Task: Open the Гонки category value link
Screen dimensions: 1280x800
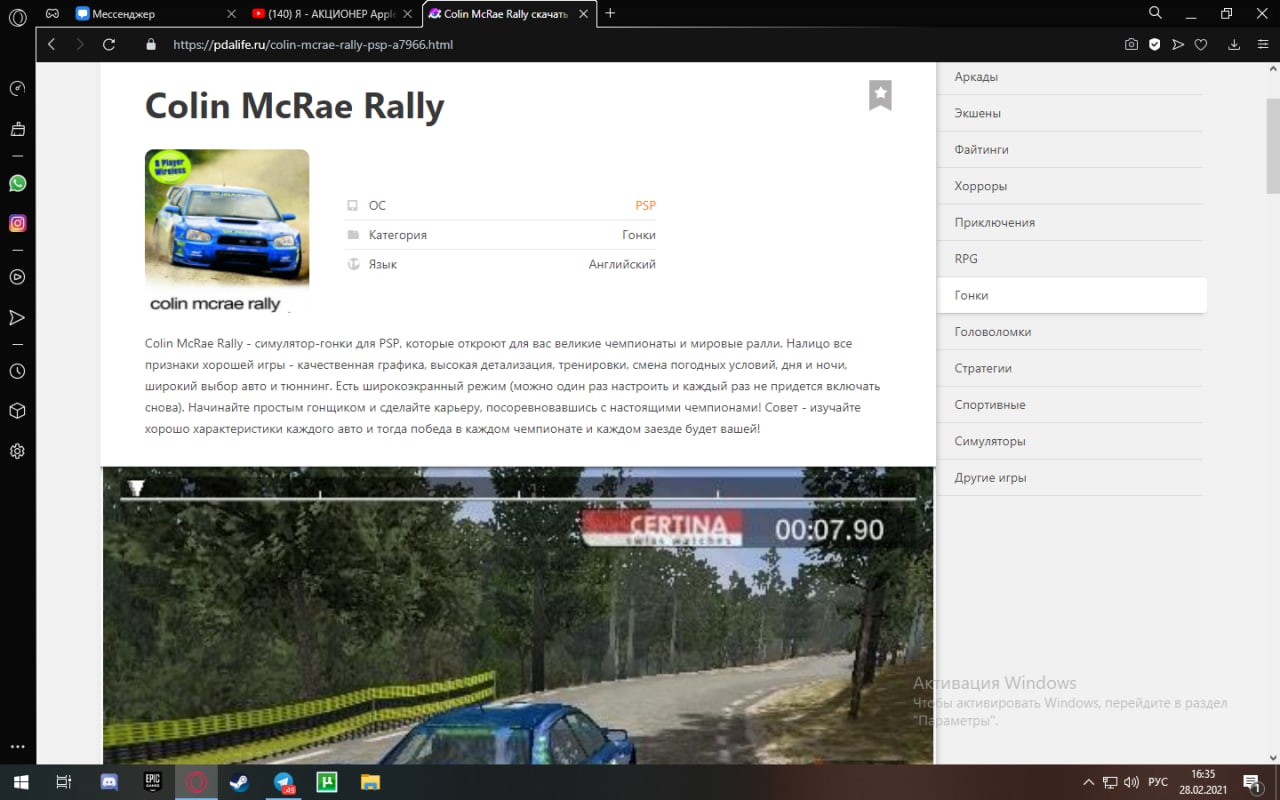Action: pyautogui.click(x=639, y=235)
